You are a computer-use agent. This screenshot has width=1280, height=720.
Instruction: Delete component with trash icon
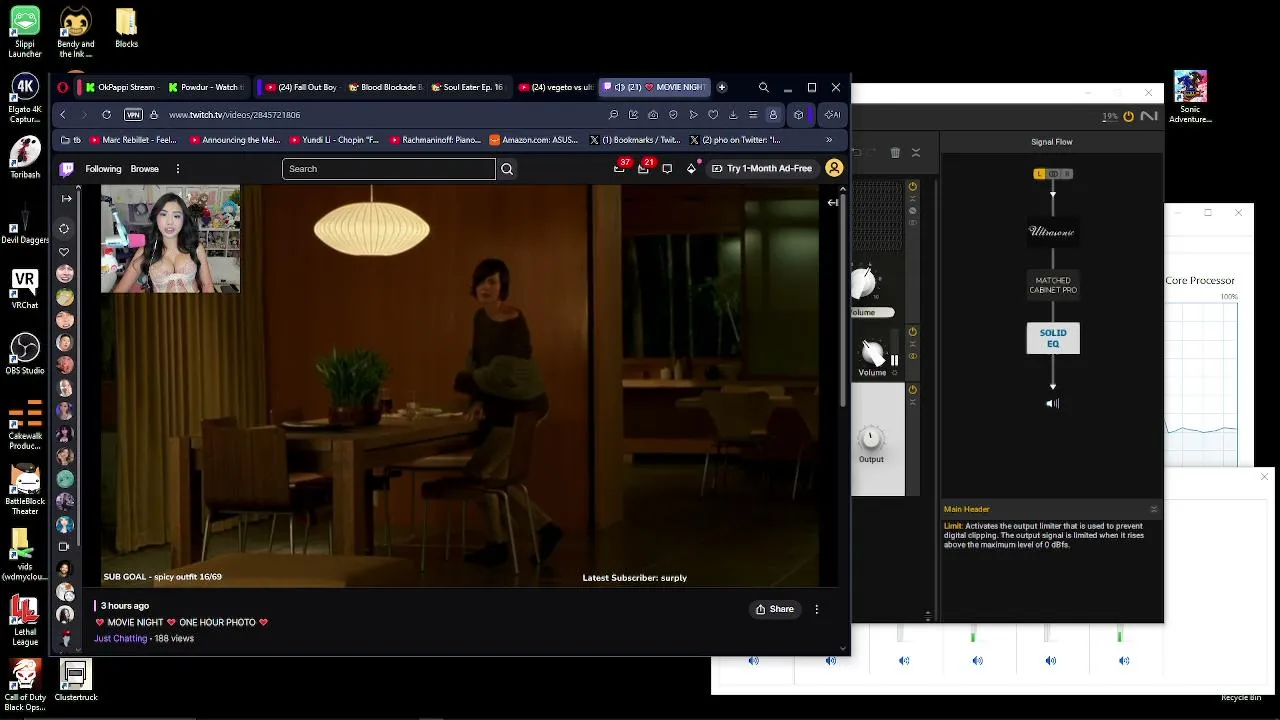[895, 153]
